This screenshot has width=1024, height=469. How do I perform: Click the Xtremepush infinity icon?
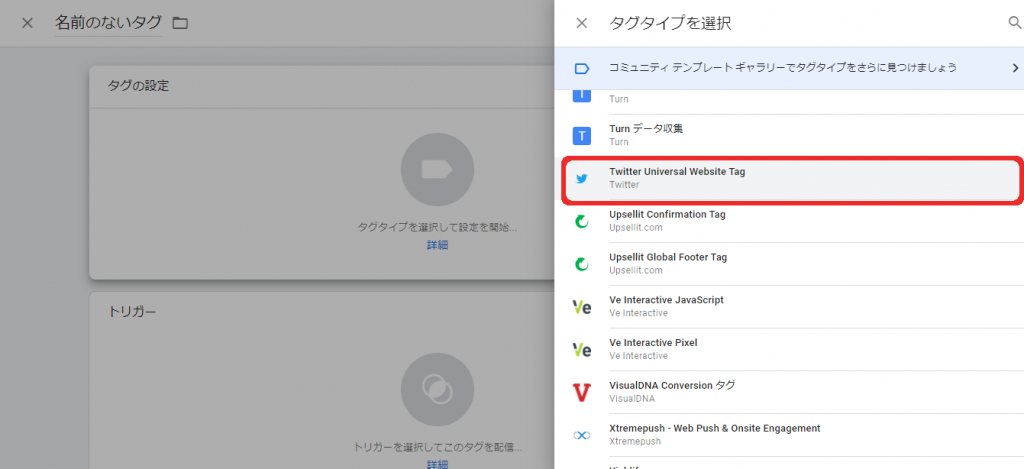581,435
